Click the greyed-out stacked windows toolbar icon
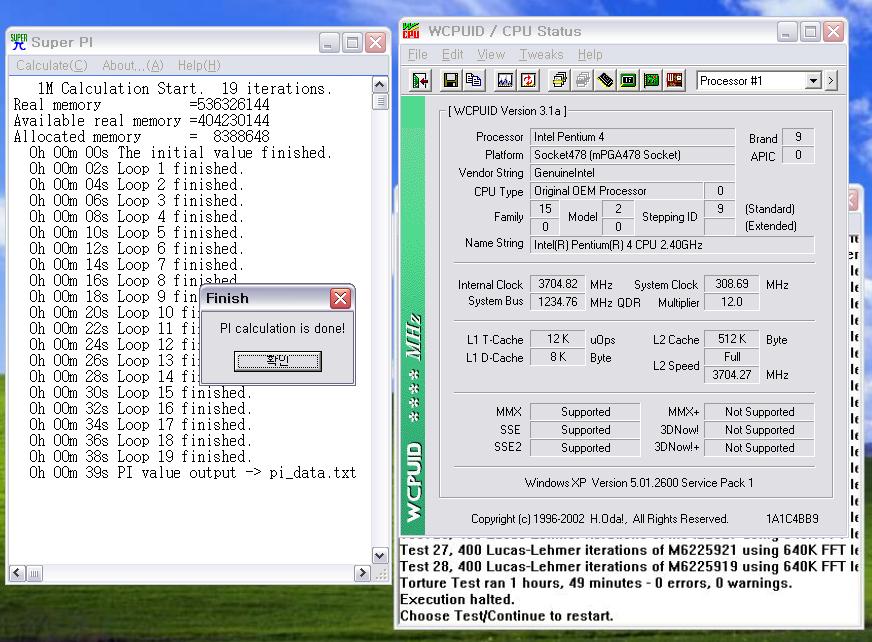This screenshot has width=872, height=642. click(582, 81)
